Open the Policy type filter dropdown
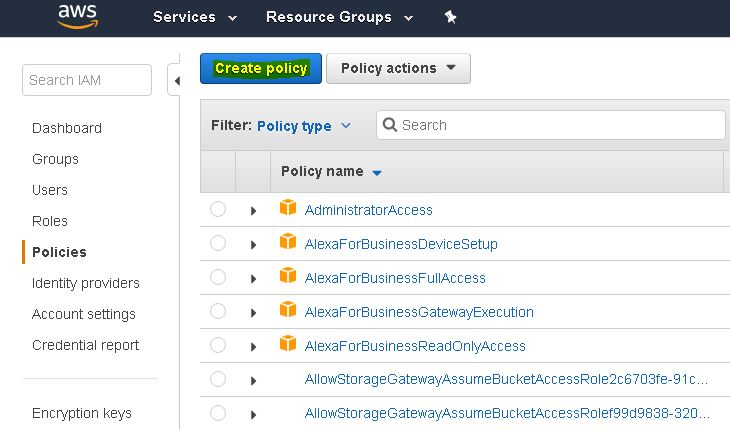The width and height of the screenshot is (730, 430). coord(303,126)
